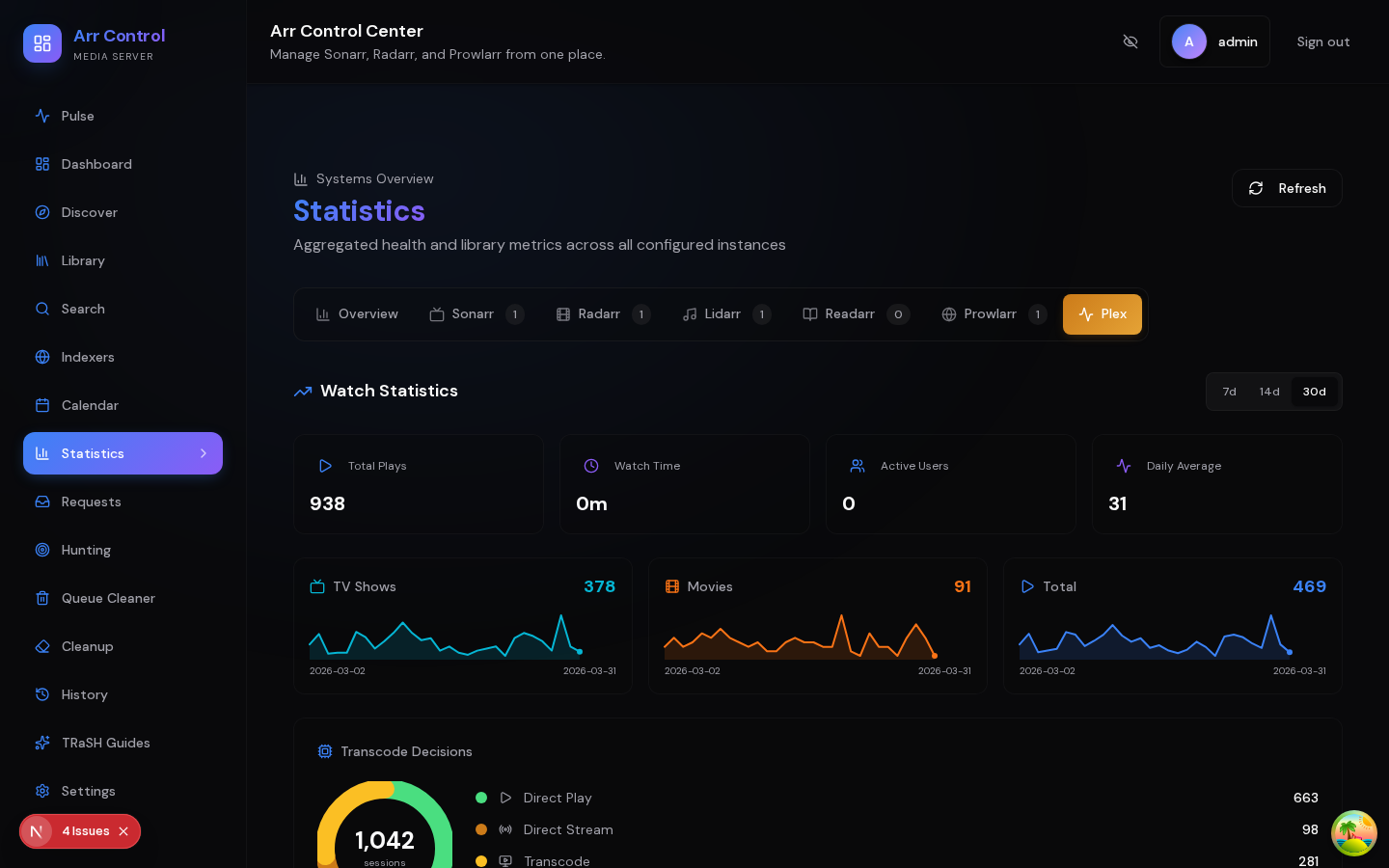Image resolution: width=1389 pixels, height=868 pixels.
Task: Click the Indexers globe icon
Action: (42, 357)
